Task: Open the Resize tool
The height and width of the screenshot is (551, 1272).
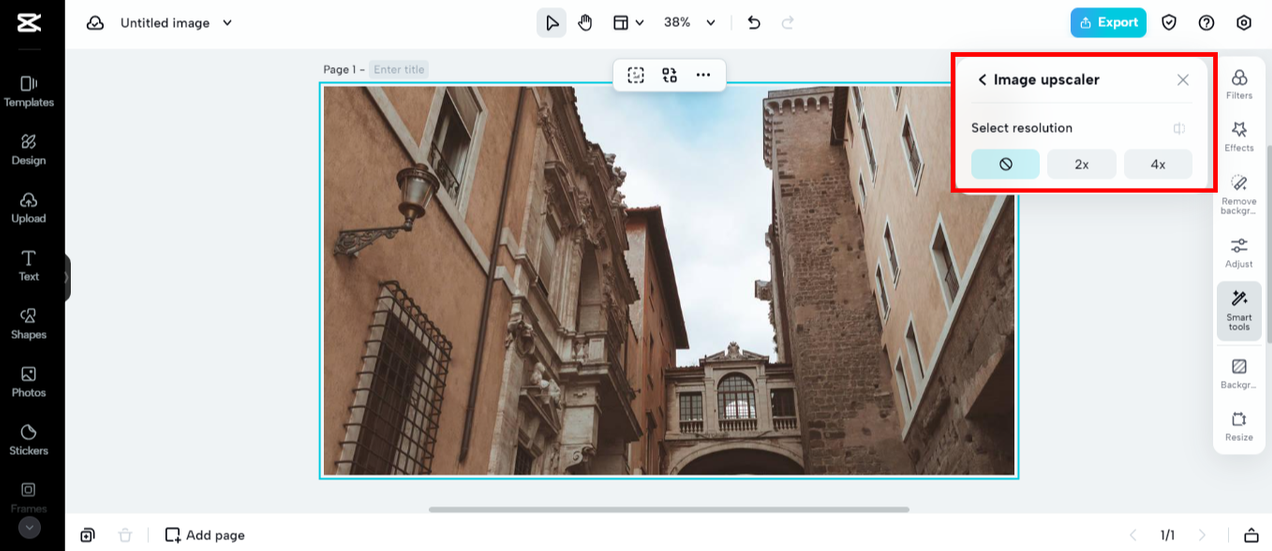Action: click(x=1239, y=426)
